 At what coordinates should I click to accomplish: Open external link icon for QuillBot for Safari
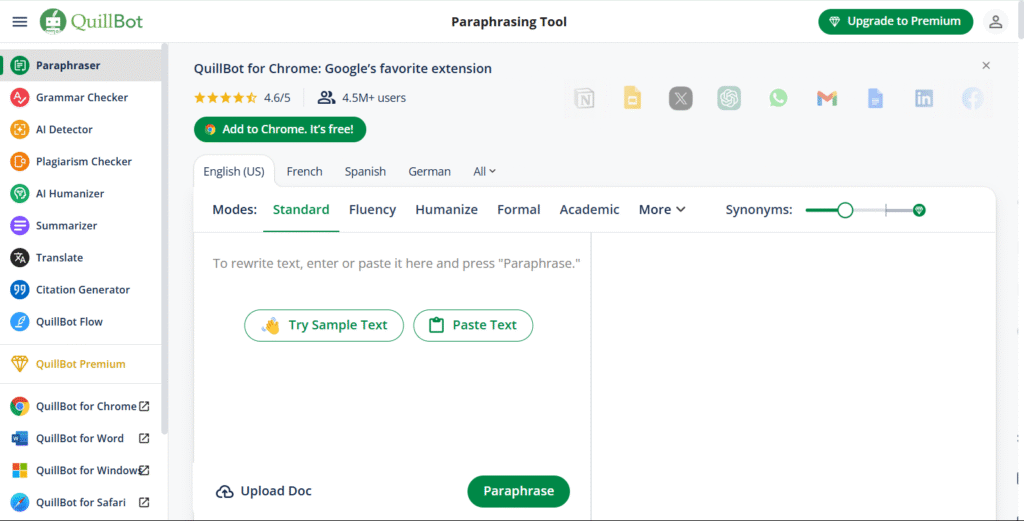coord(144,502)
